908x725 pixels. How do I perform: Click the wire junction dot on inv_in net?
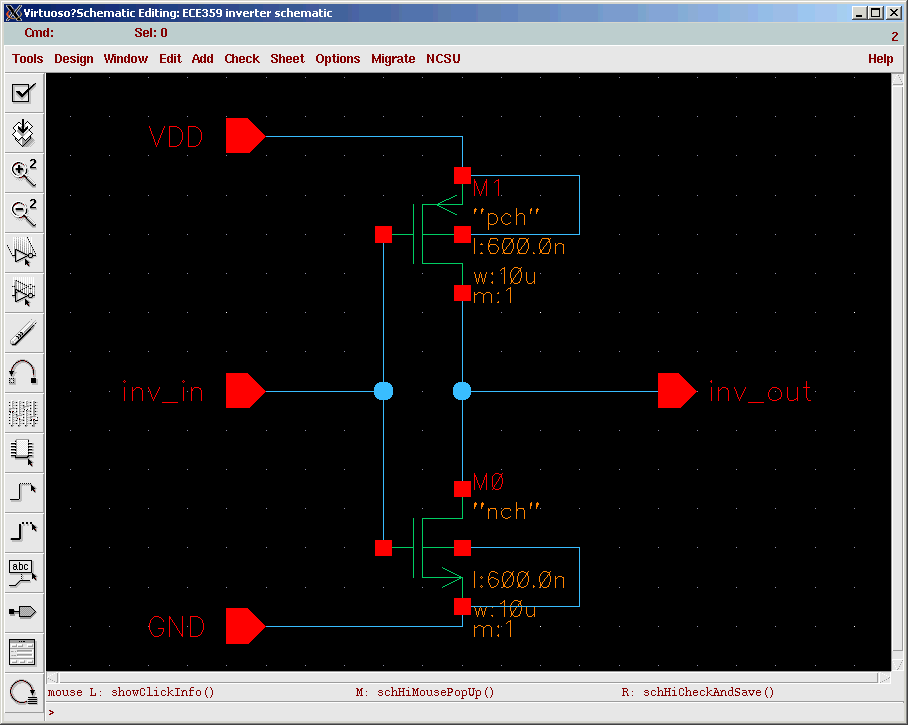pos(383,391)
